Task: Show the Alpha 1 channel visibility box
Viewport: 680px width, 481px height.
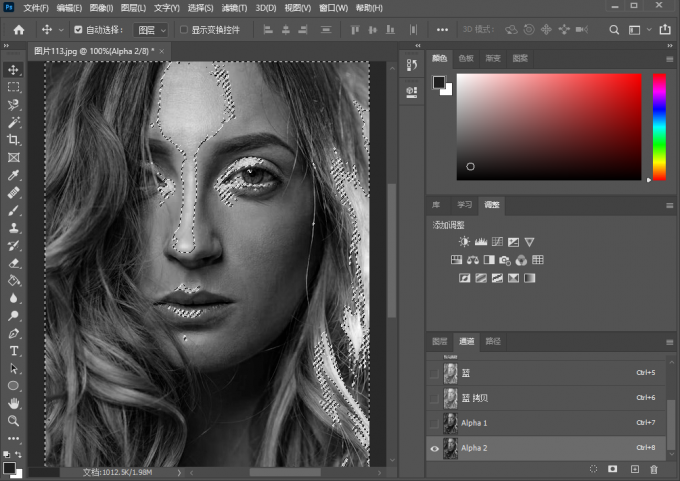Action: point(434,423)
